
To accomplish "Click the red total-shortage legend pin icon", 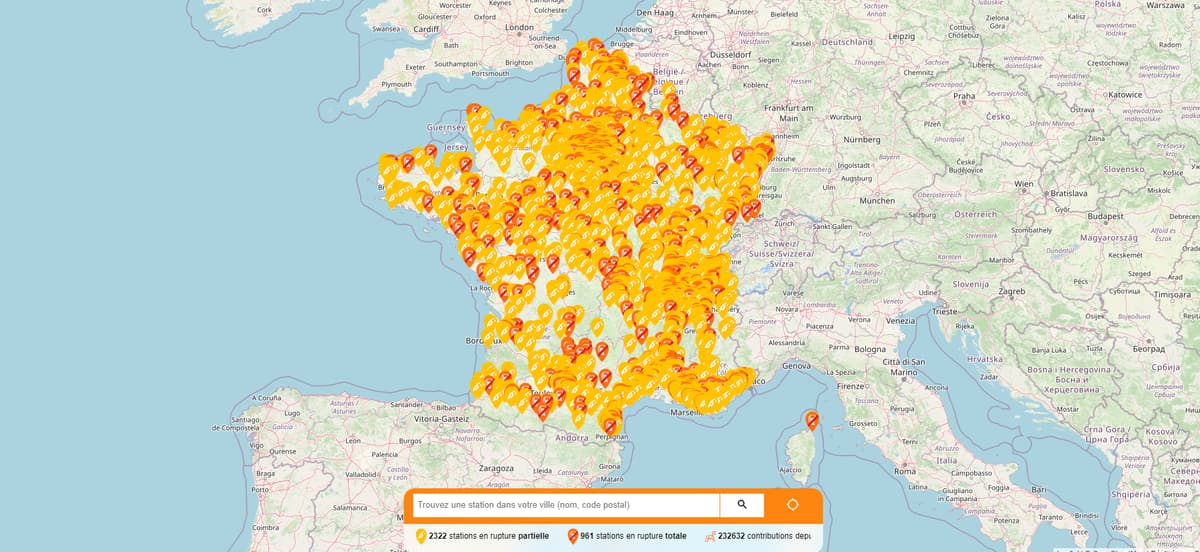I will pos(572,536).
